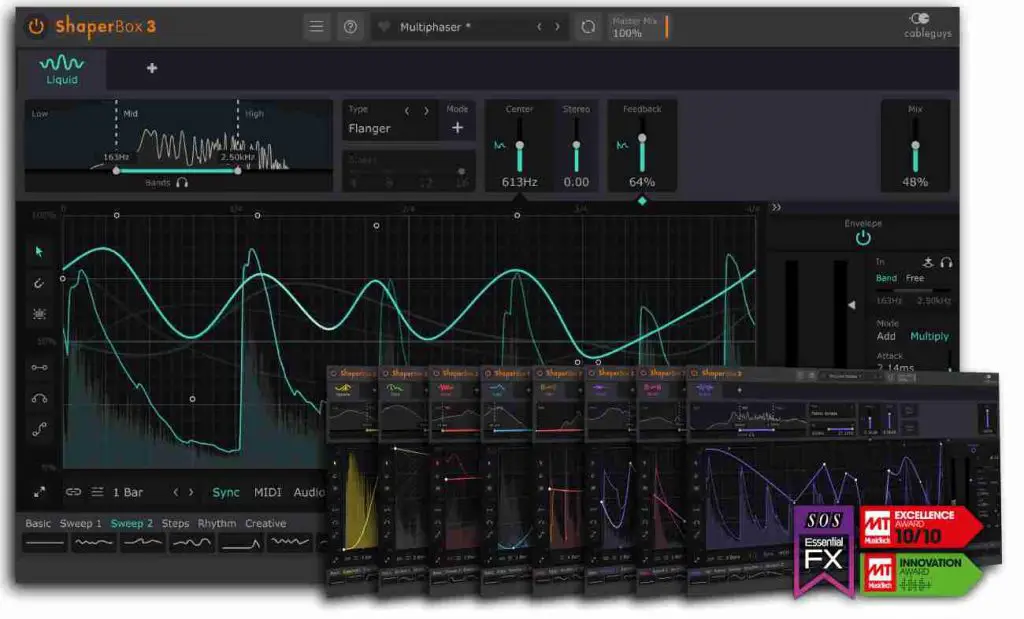The image size is (1024, 619).
Task: Click the 2.50kHz high band split handle
Action: [x=238, y=171]
